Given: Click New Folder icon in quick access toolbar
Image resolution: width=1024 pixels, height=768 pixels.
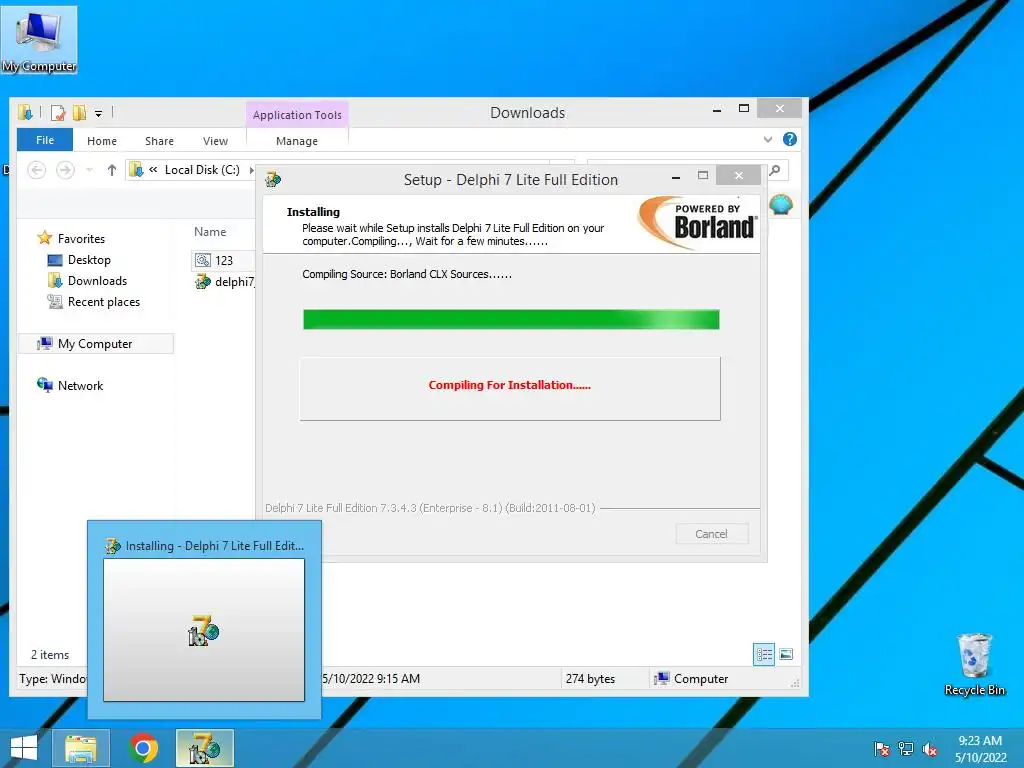Looking at the screenshot, I should [79, 112].
